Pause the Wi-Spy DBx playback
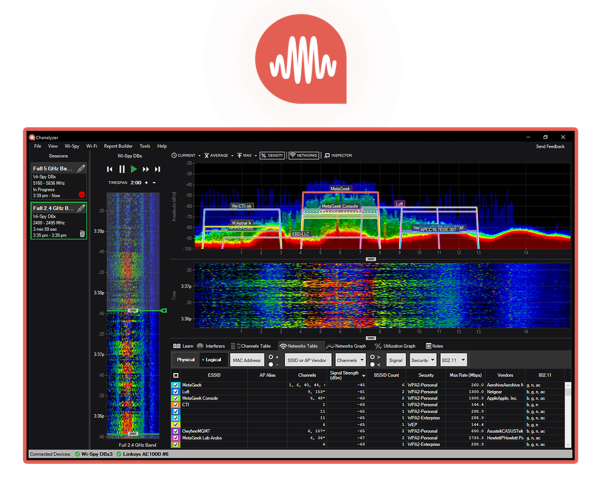This screenshot has height=485, width=600. 122,169
